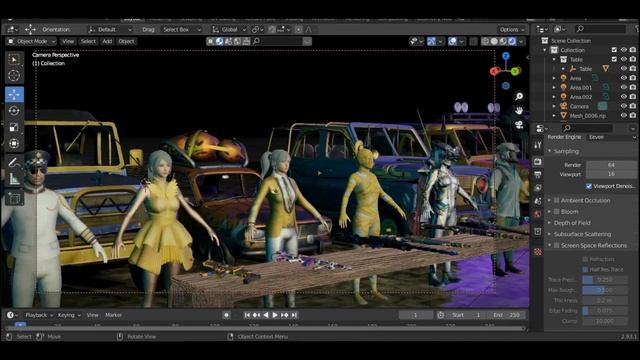Open the Scene properties tab

(x=538, y=201)
